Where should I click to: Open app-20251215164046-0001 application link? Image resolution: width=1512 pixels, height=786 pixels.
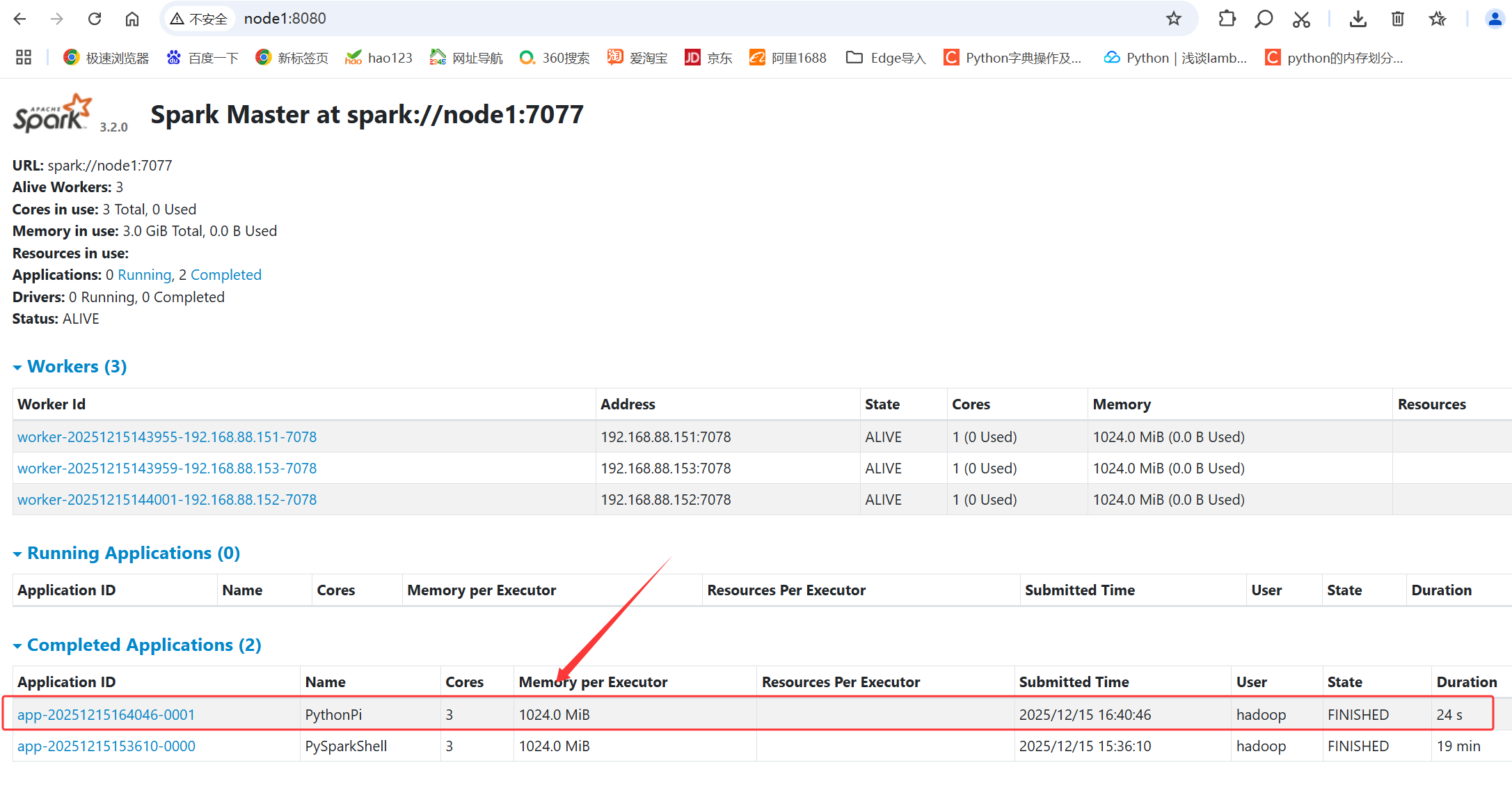pos(106,714)
